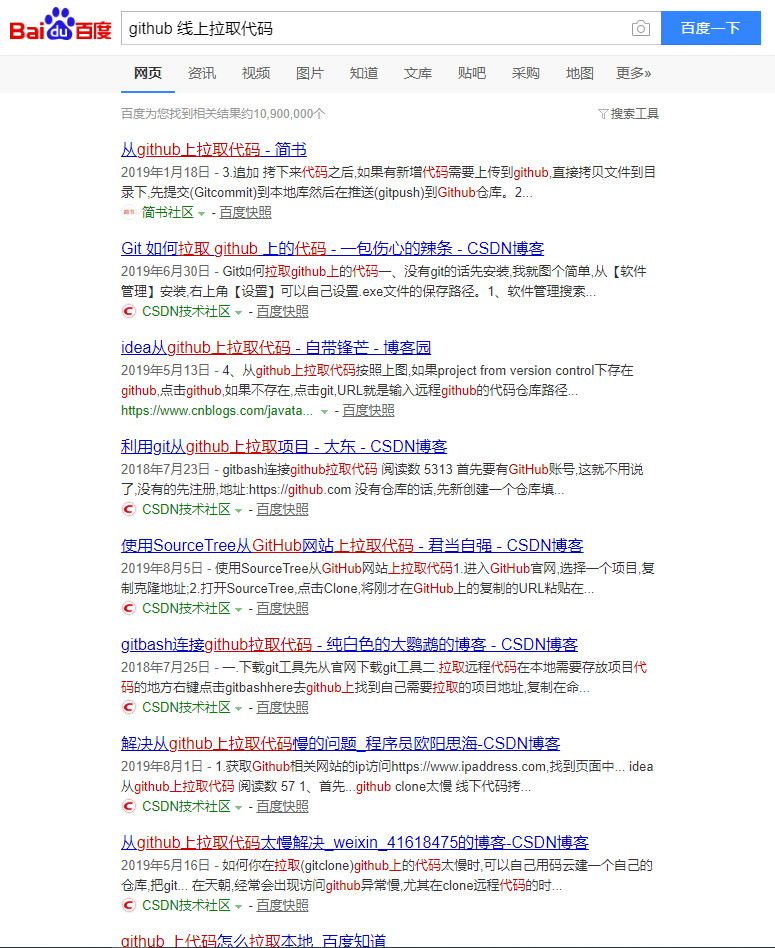Open 百度快照 for 君当自强 result

[x=282, y=608]
